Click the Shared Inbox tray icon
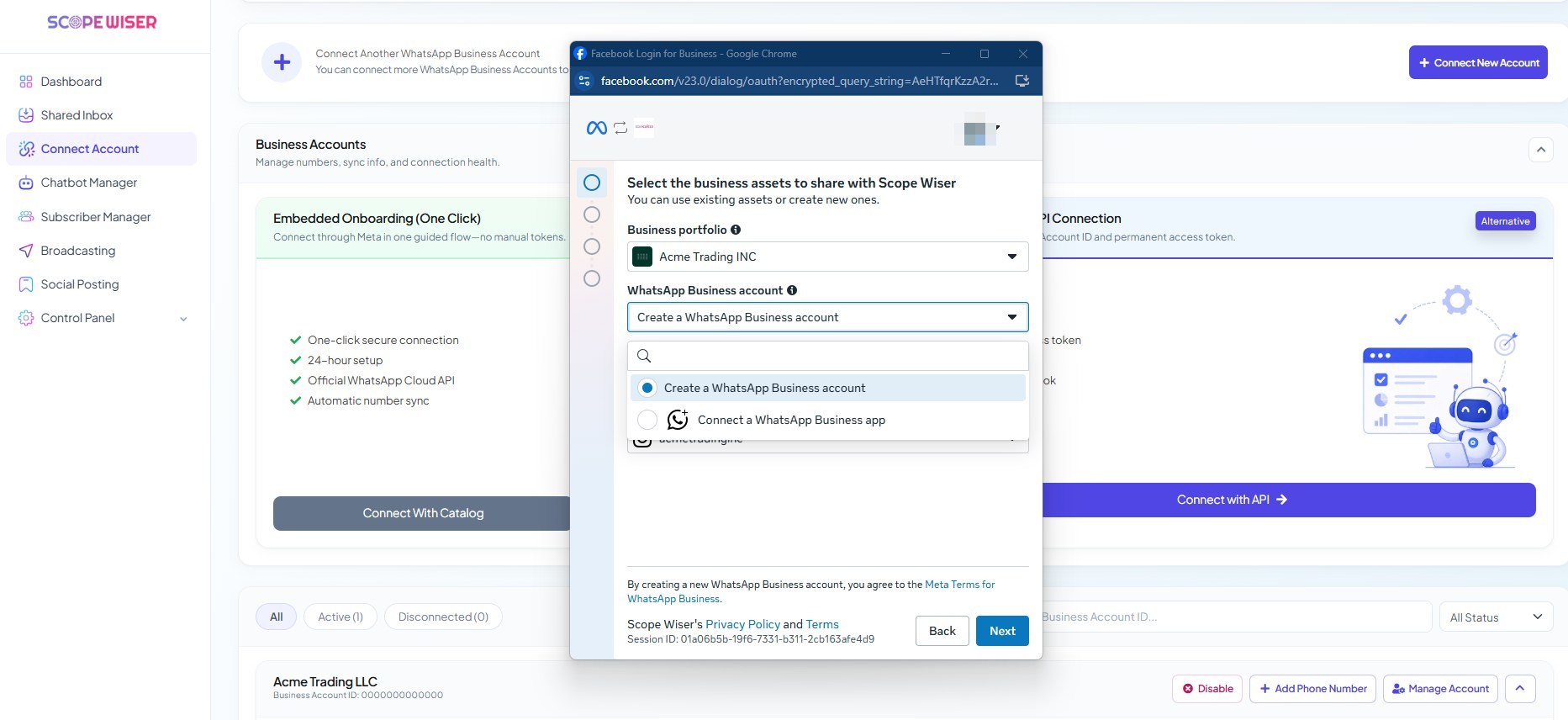The image size is (1568, 720). pos(26,115)
